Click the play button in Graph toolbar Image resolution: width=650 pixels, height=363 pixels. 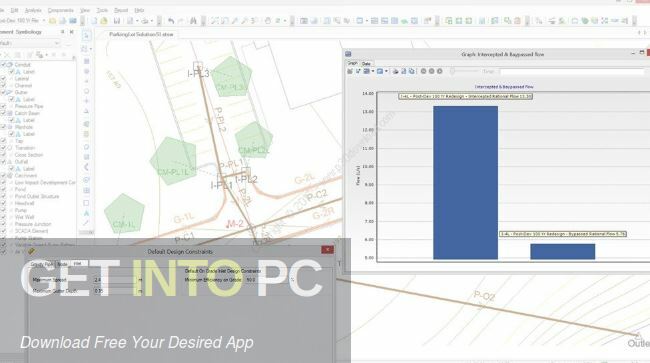pyautogui.click(x=439, y=71)
